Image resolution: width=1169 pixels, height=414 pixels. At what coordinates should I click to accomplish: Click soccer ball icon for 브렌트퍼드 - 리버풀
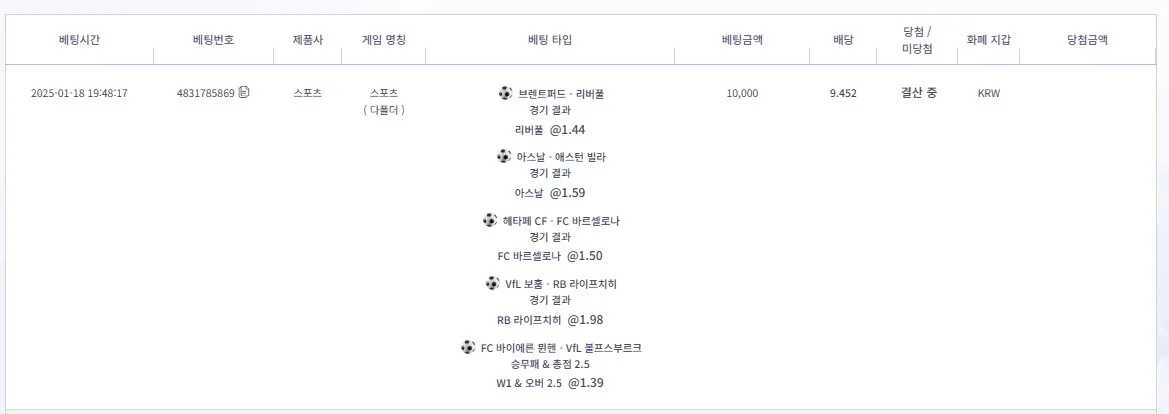[505, 92]
